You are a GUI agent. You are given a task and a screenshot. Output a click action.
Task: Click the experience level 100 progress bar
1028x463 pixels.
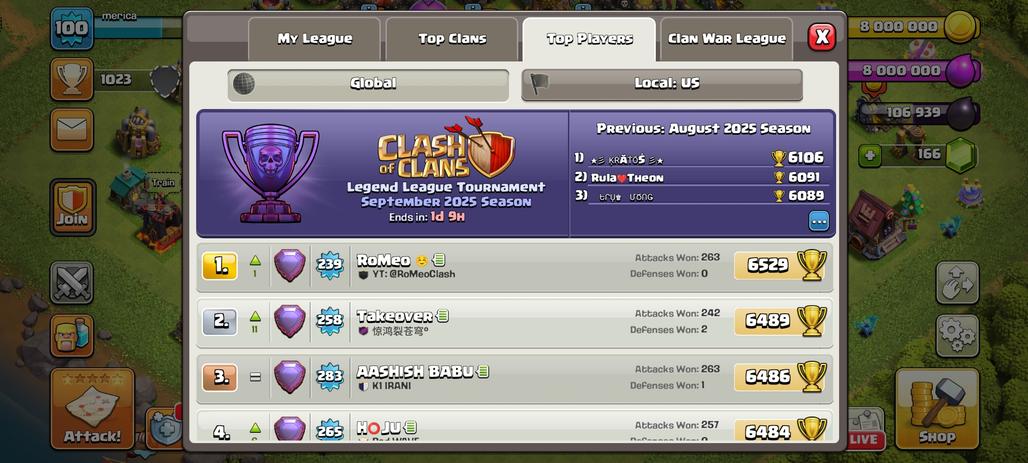click(139, 27)
